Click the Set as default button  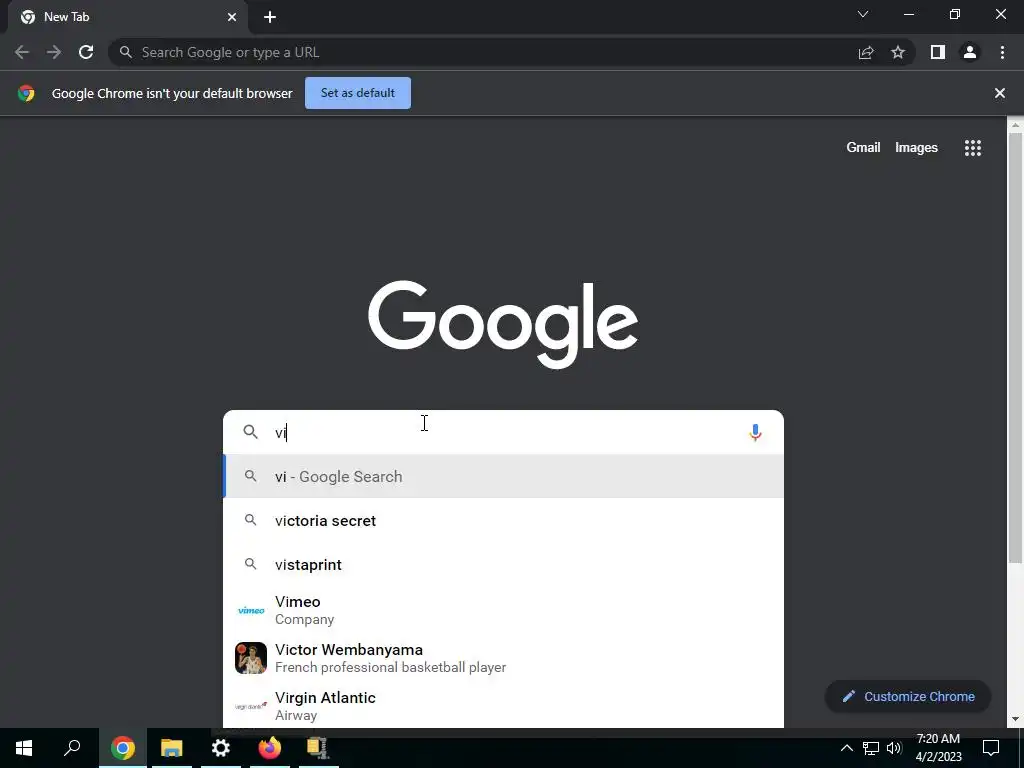[358, 93]
